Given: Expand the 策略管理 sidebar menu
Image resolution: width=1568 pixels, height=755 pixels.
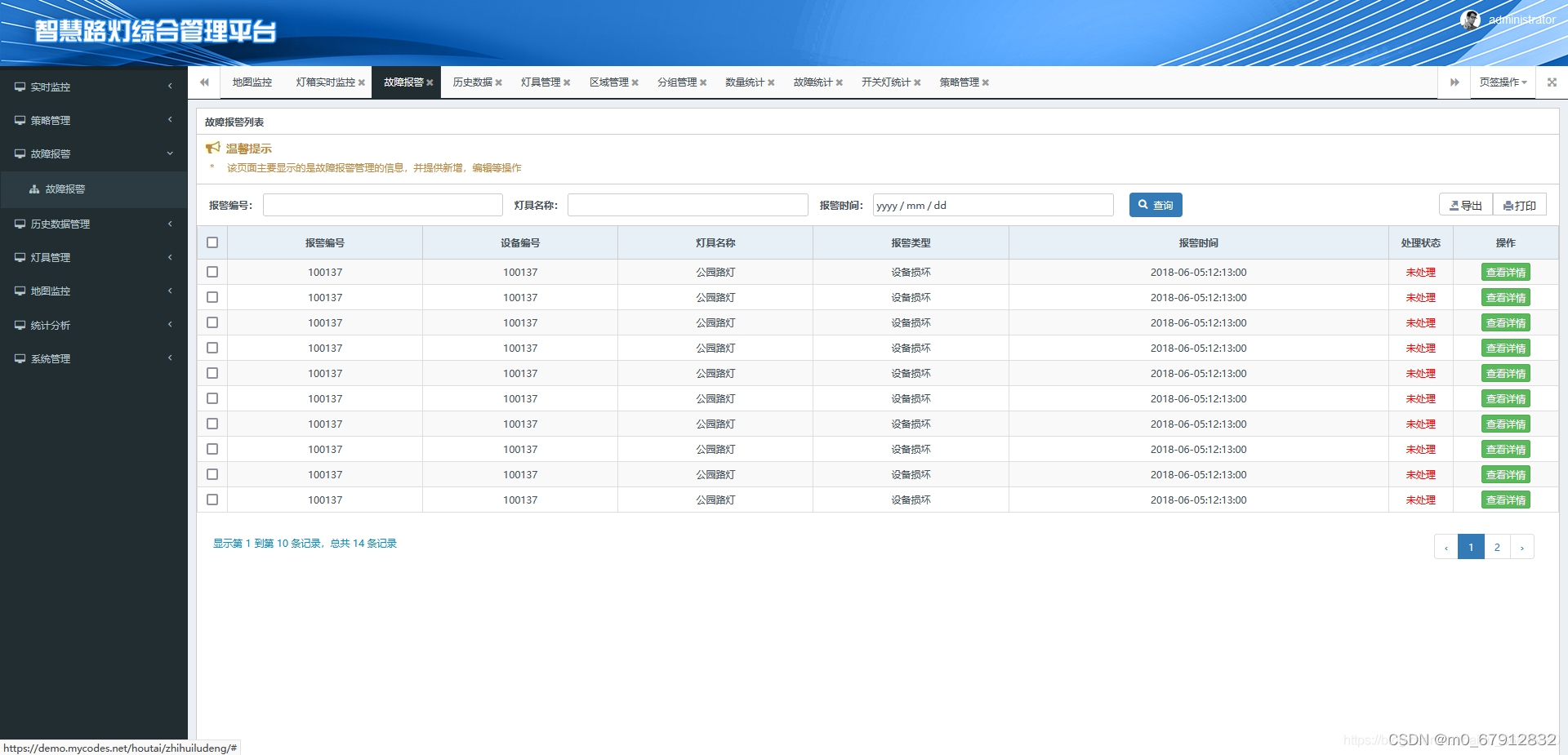Looking at the screenshot, I should click(x=94, y=120).
